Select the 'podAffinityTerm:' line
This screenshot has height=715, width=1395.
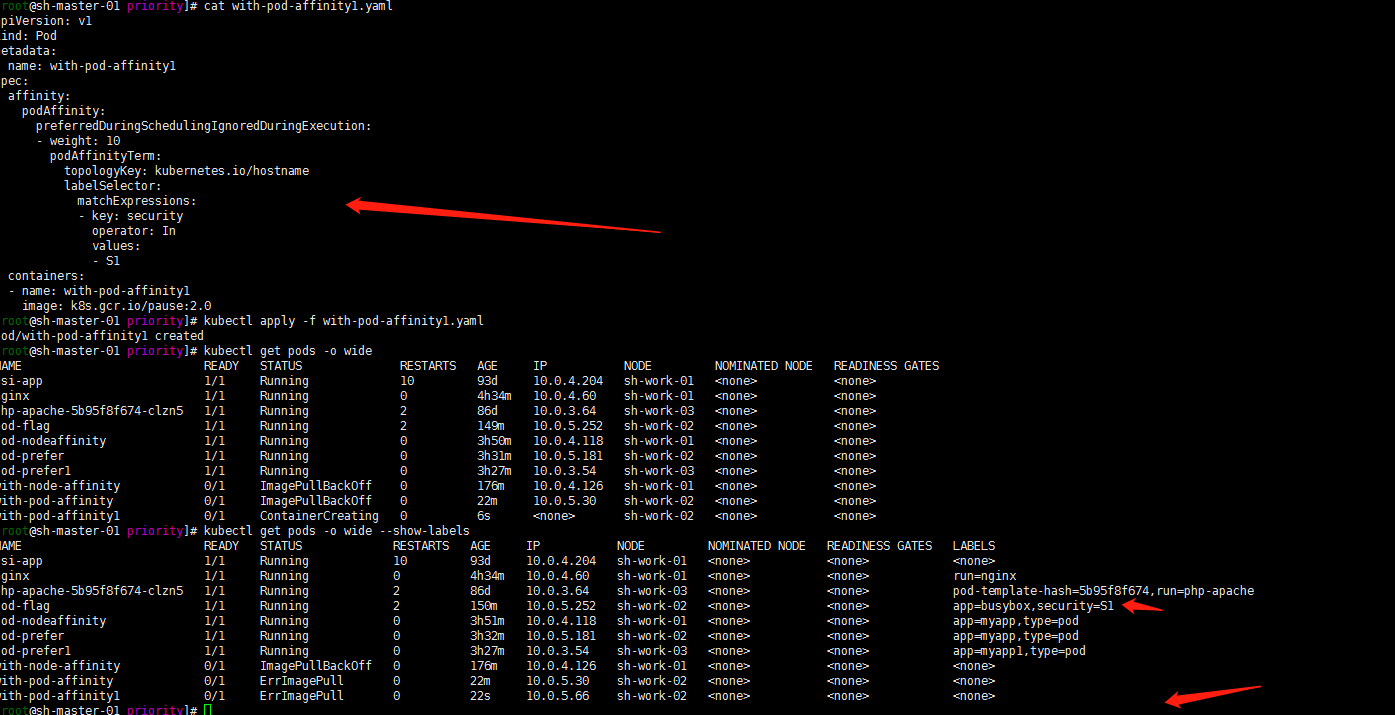tap(106, 156)
